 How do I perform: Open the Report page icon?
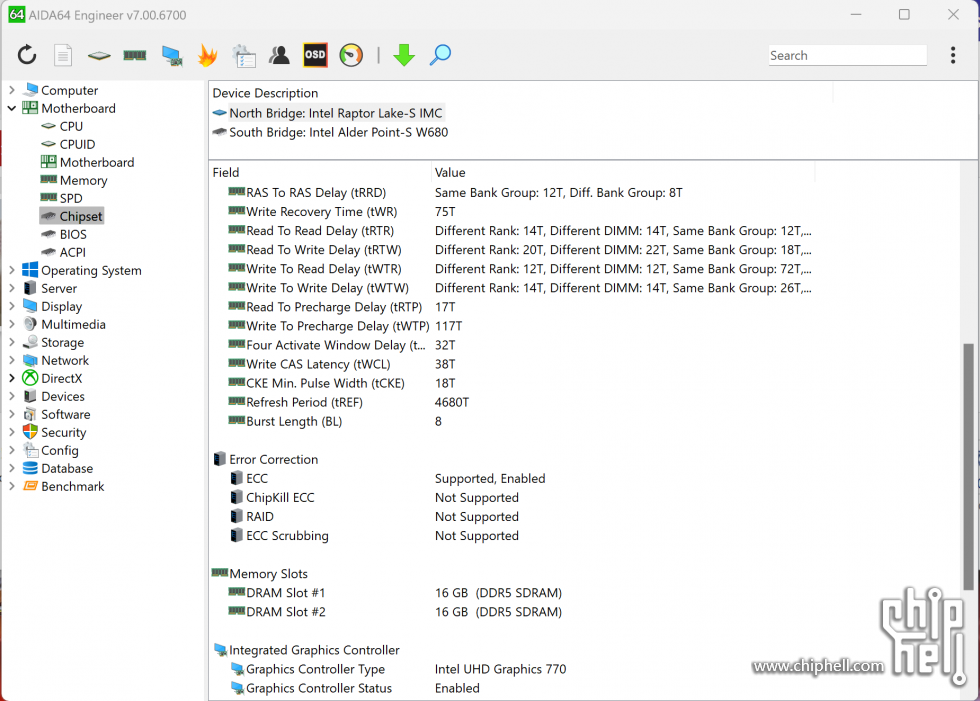(62, 55)
